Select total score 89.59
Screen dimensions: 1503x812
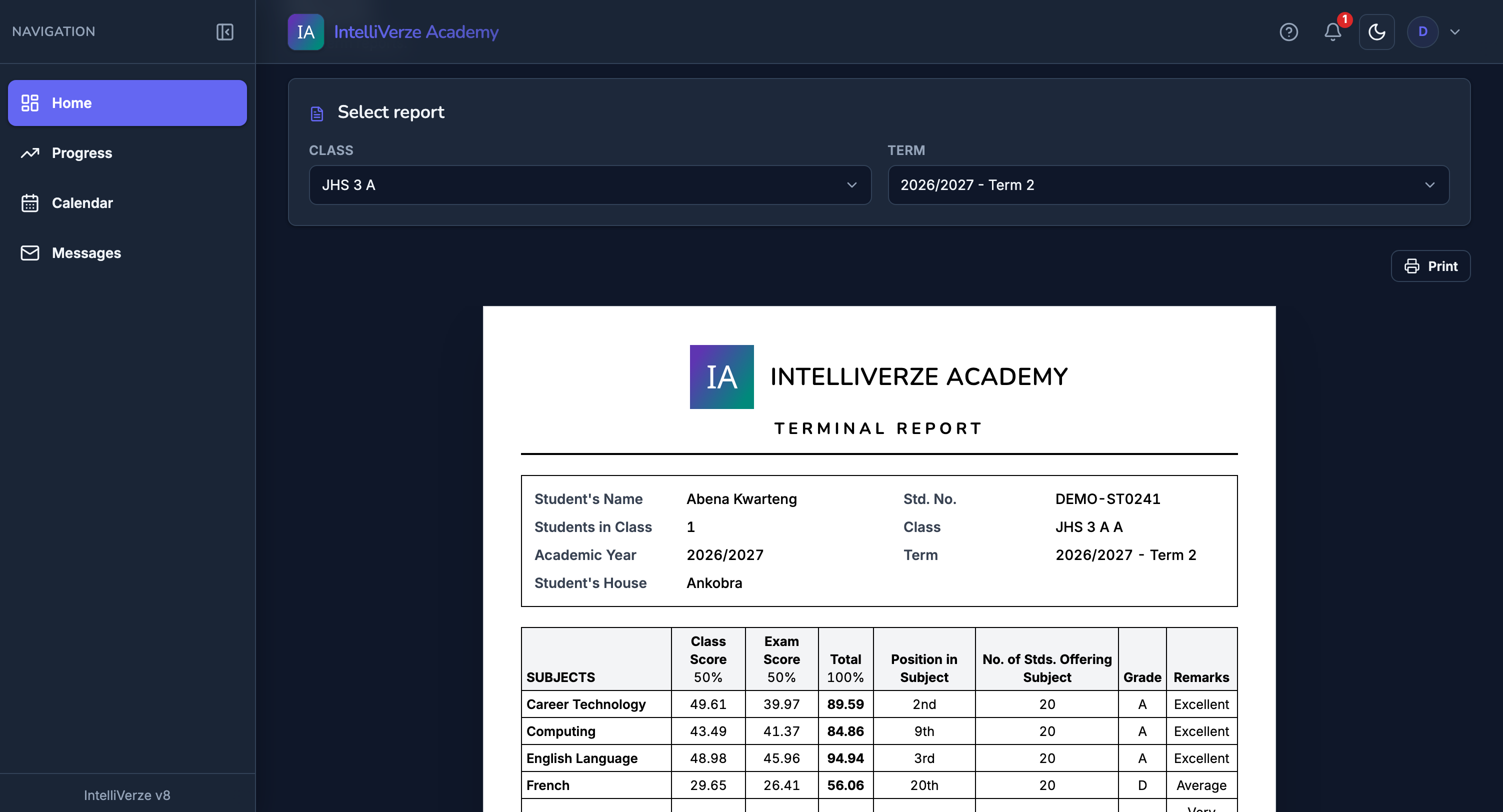(x=845, y=704)
